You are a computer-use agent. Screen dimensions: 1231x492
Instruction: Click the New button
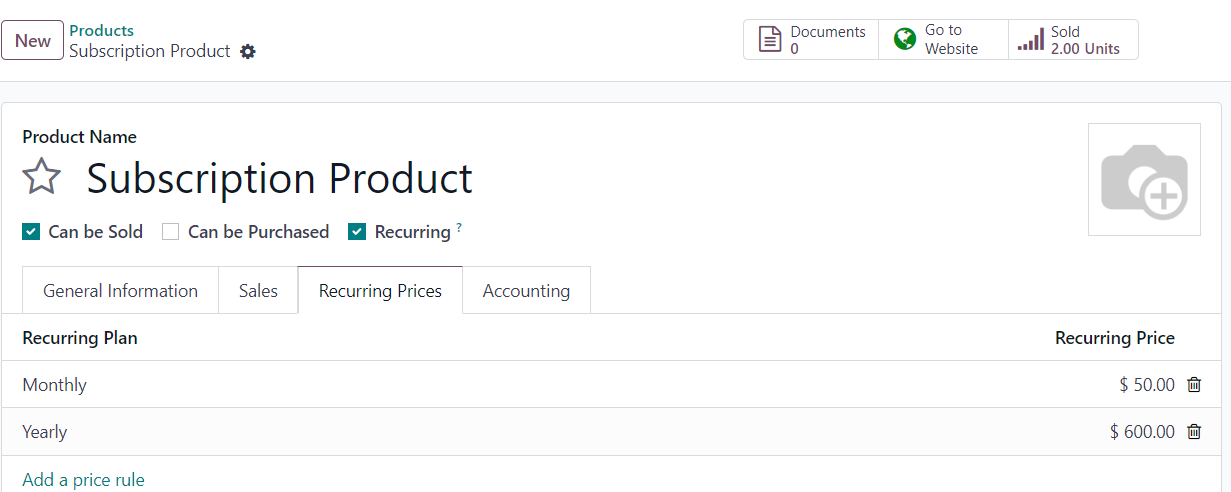tap(33, 40)
